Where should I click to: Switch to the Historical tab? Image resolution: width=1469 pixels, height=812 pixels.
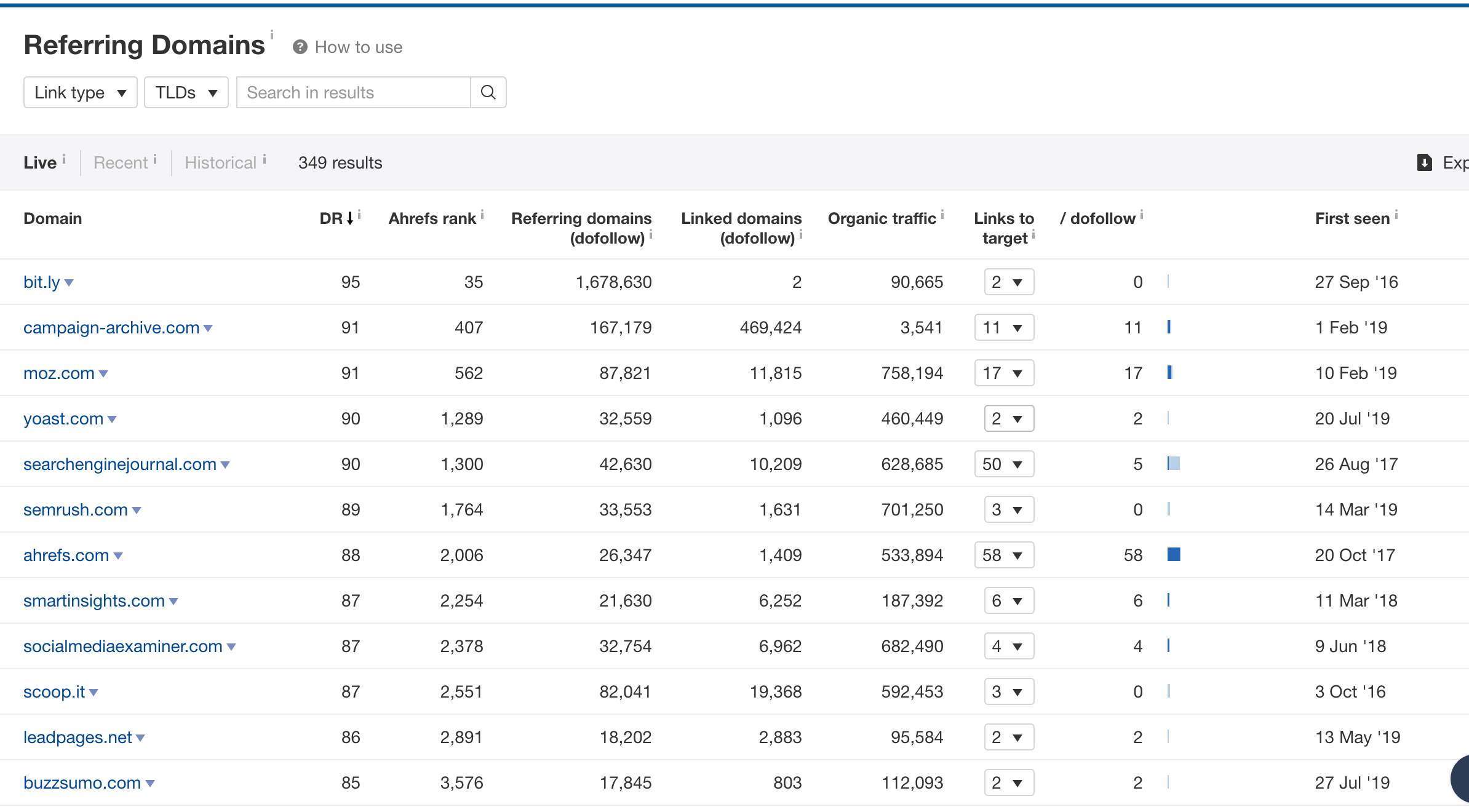tap(220, 162)
